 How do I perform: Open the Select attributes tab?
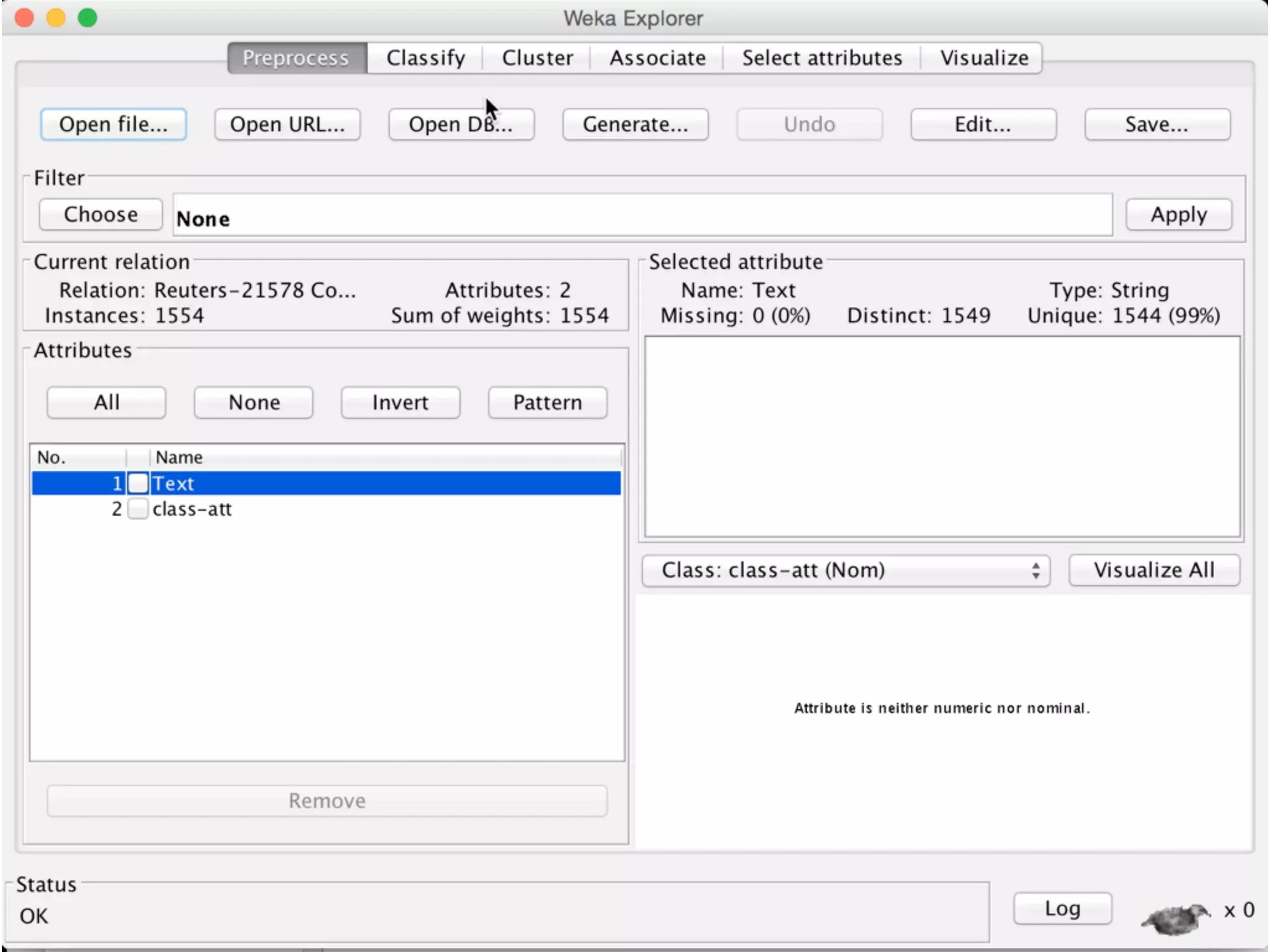click(822, 58)
